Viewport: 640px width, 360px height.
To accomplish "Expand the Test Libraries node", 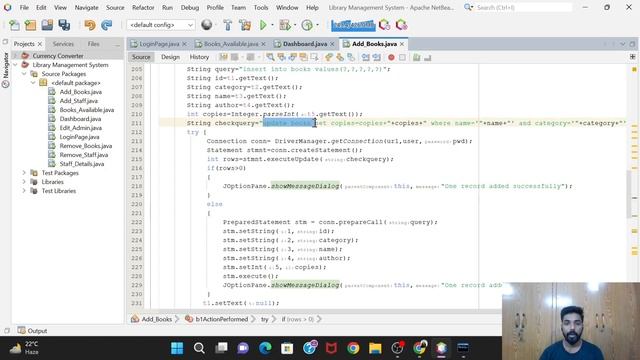I will pos(24,191).
